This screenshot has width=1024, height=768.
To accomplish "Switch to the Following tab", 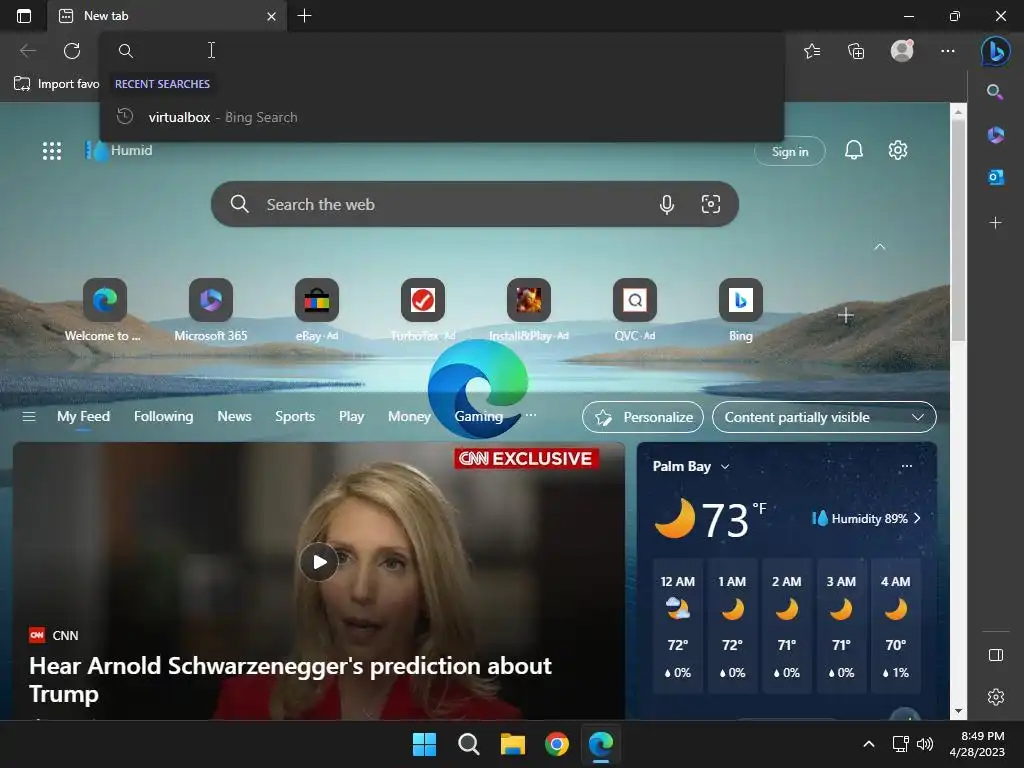I will coord(163,417).
